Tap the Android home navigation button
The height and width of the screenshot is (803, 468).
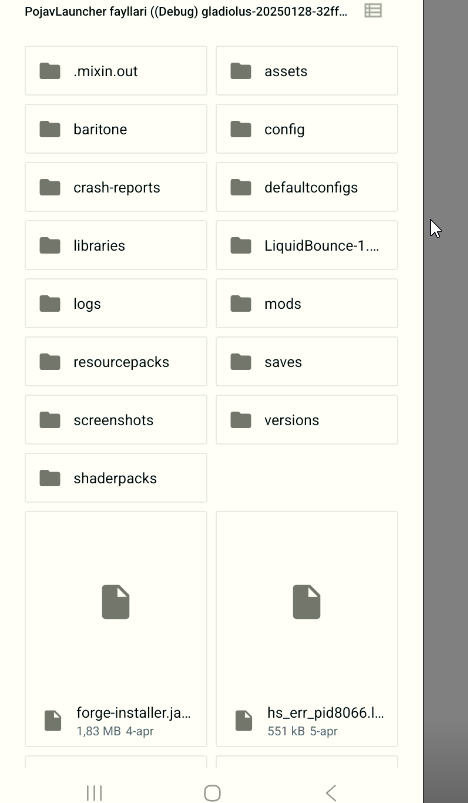212,793
